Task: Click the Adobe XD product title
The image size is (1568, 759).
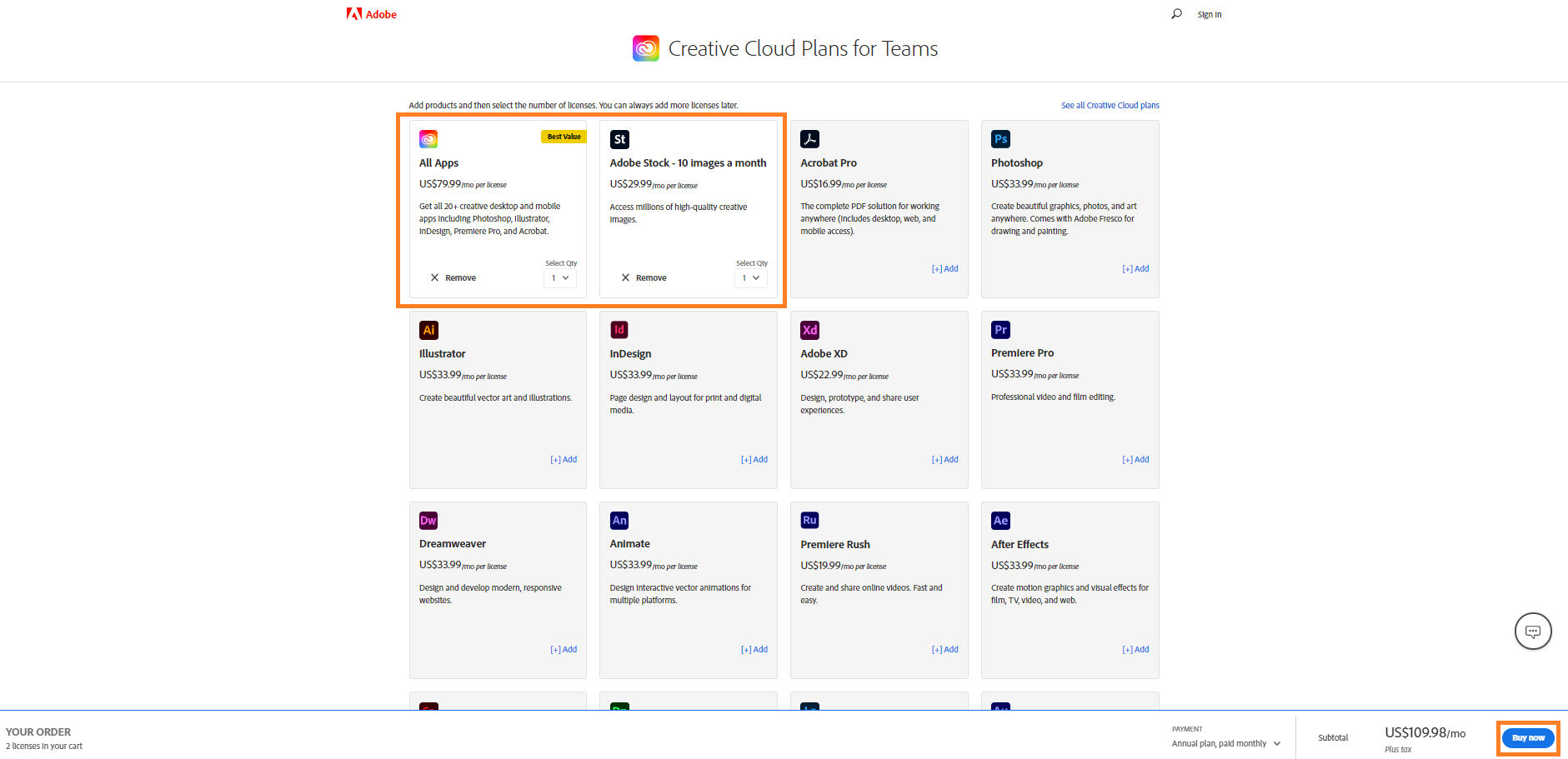Action: tap(824, 354)
